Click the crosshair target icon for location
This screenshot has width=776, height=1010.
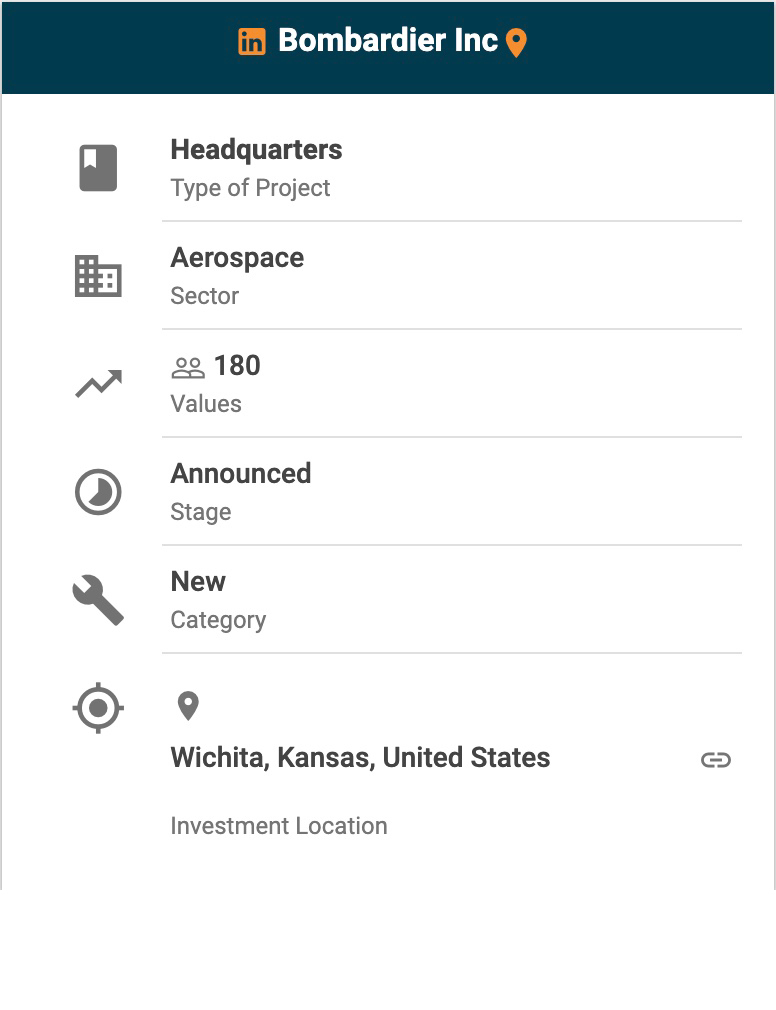coord(98,709)
